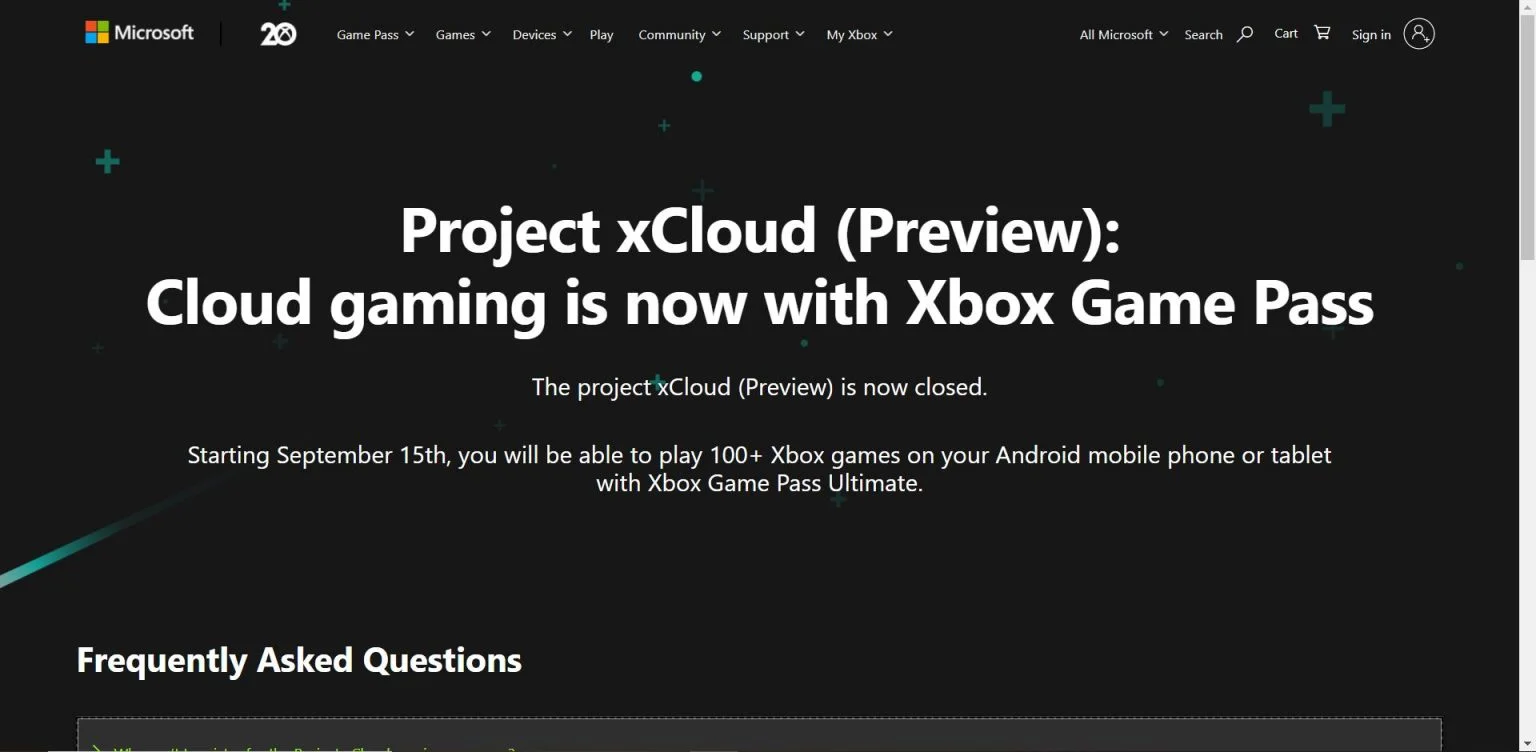Click the Microsoft logo icon
1536x752 pixels.
pyautogui.click(x=97, y=31)
